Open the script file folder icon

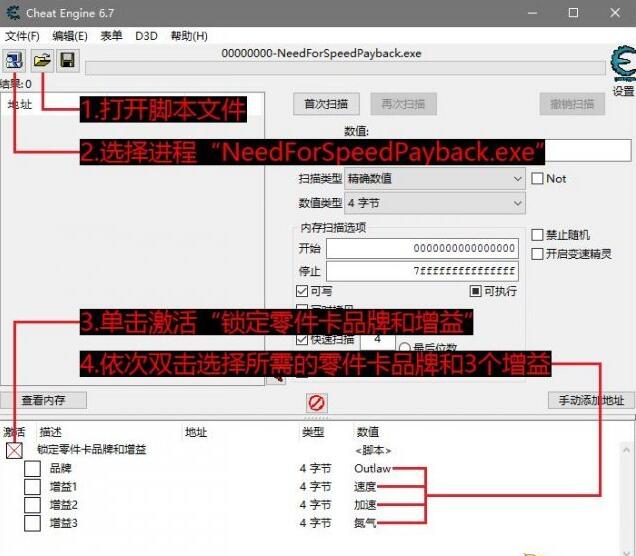(x=42, y=61)
